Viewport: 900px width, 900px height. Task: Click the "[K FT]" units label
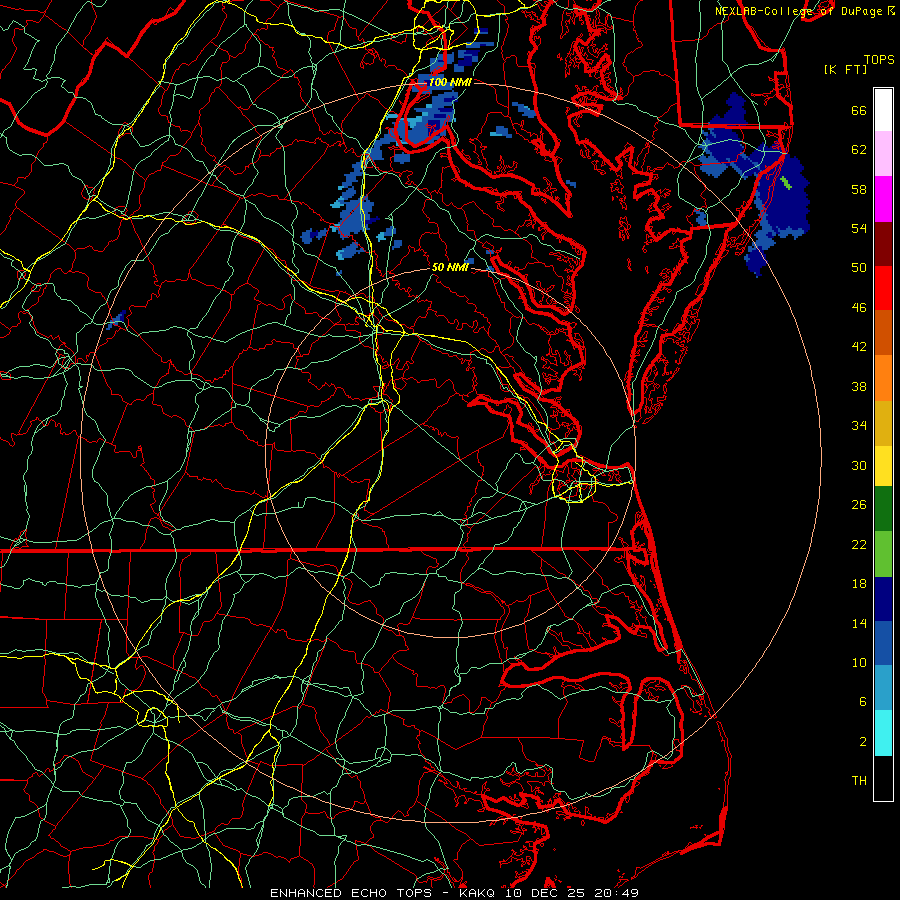845,69
